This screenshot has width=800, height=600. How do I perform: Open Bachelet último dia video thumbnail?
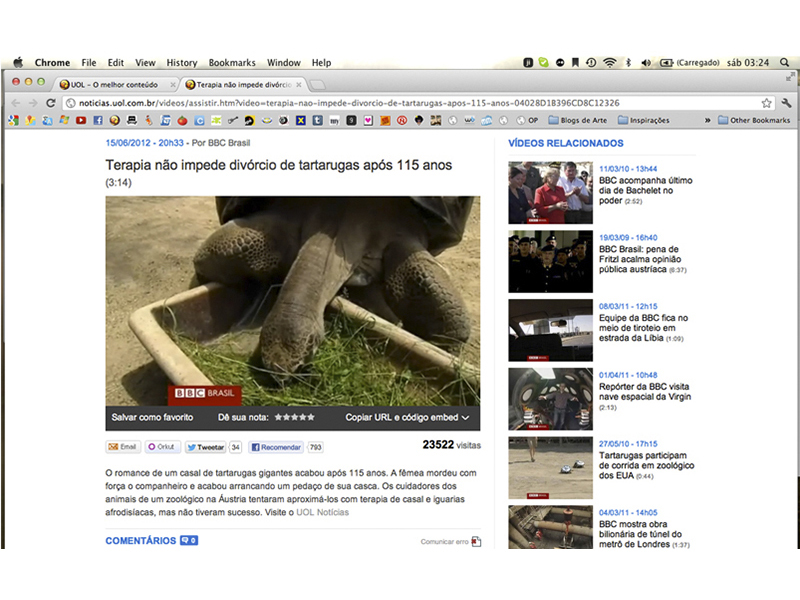551,192
